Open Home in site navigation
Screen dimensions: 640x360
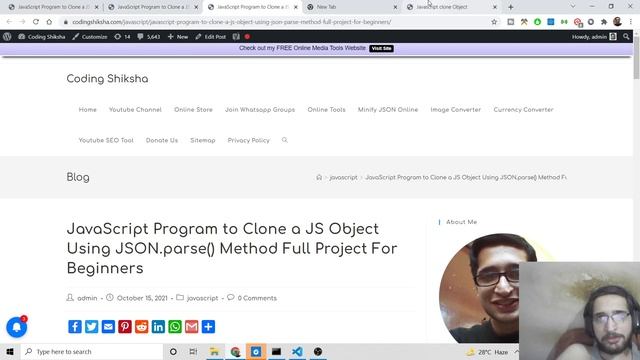[x=88, y=109]
